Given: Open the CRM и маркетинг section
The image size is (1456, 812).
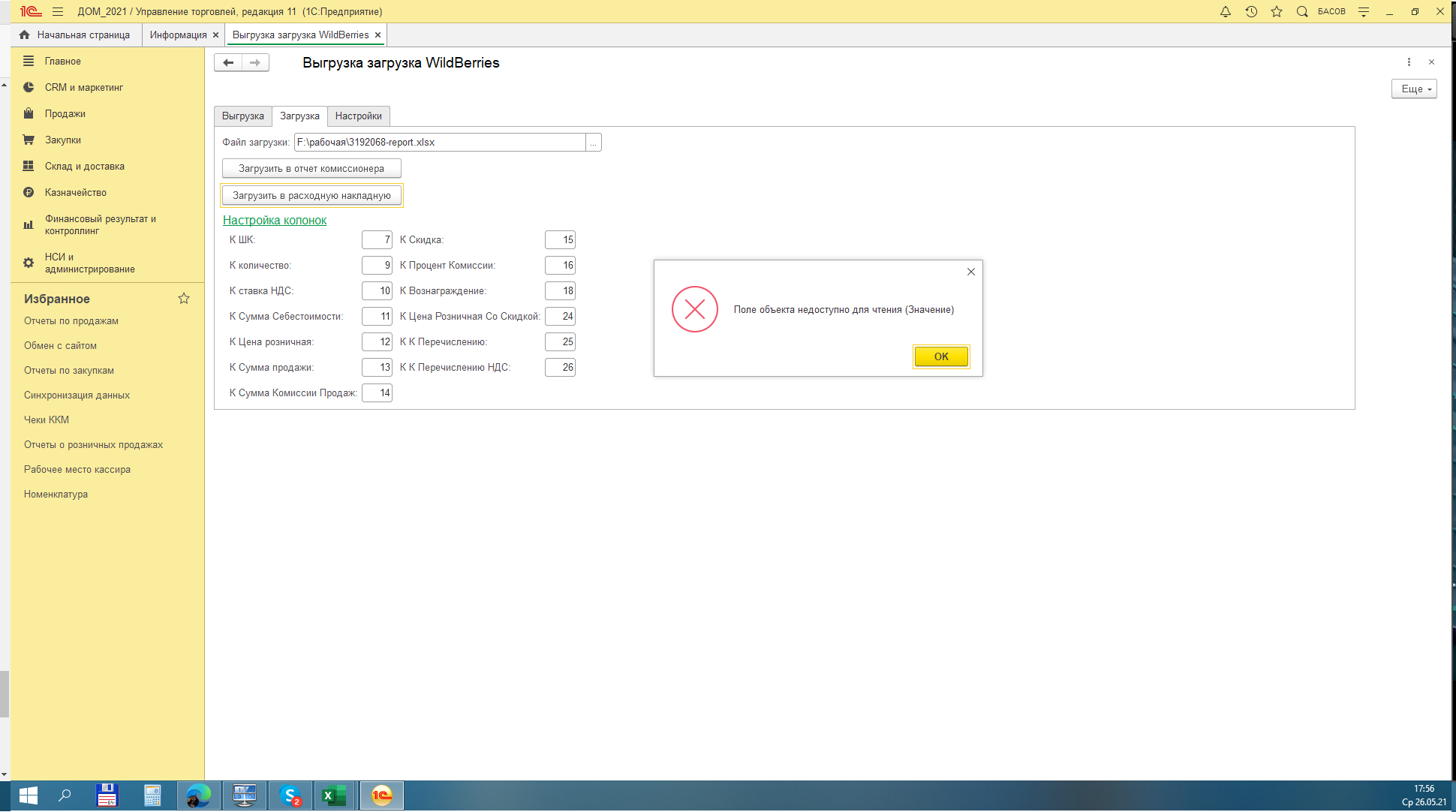Looking at the screenshot, I should pos(83,88).
